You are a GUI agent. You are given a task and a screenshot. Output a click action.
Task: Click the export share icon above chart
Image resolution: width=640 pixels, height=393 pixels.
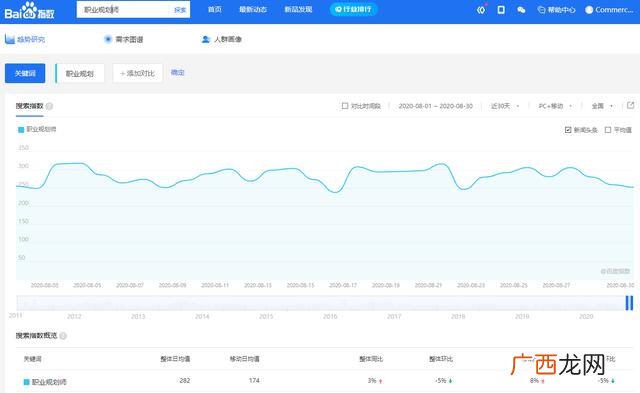[630, 105]
